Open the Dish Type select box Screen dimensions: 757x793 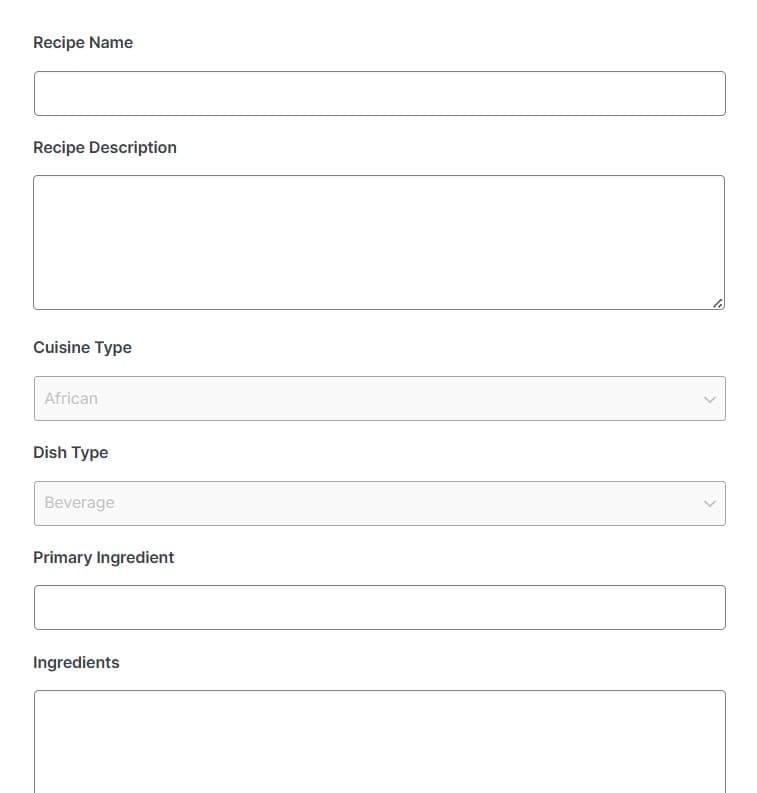(380, 503)
